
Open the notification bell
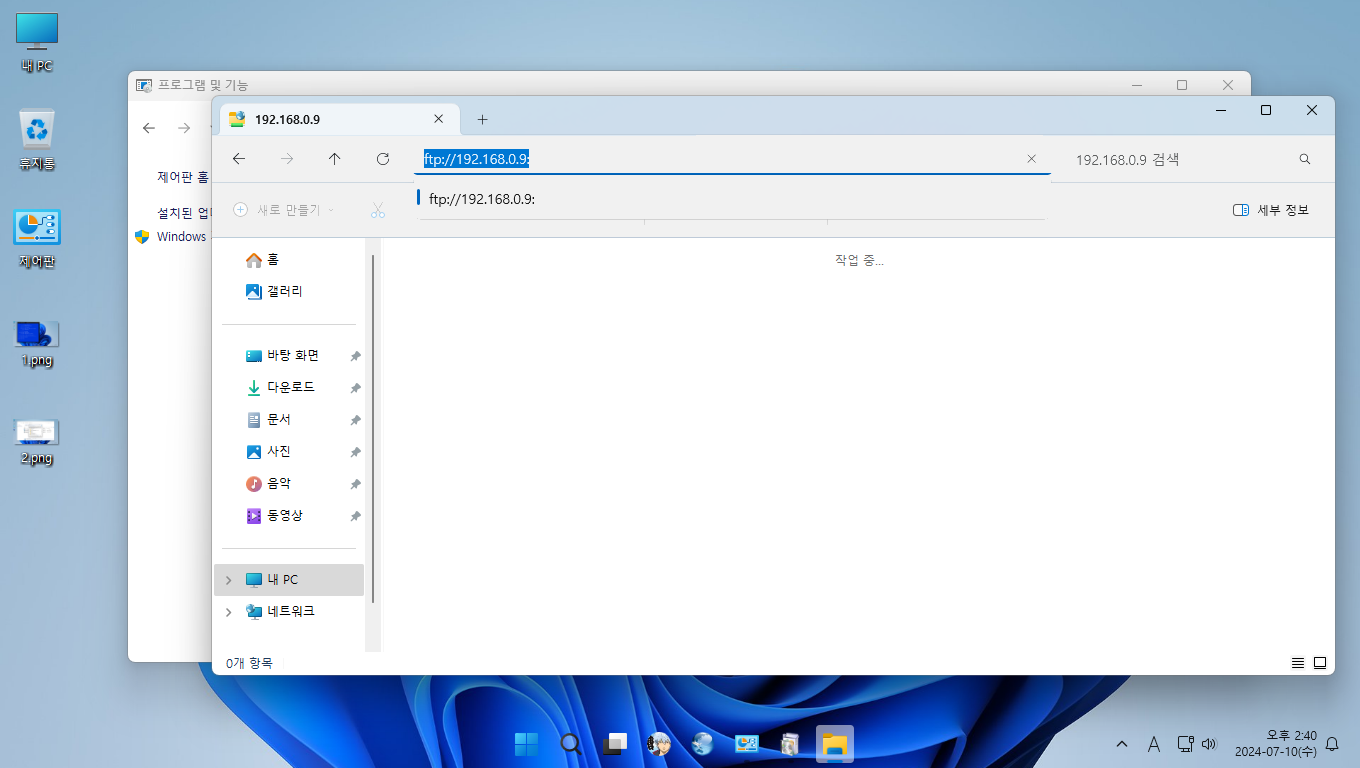[x=1332, y=744]
